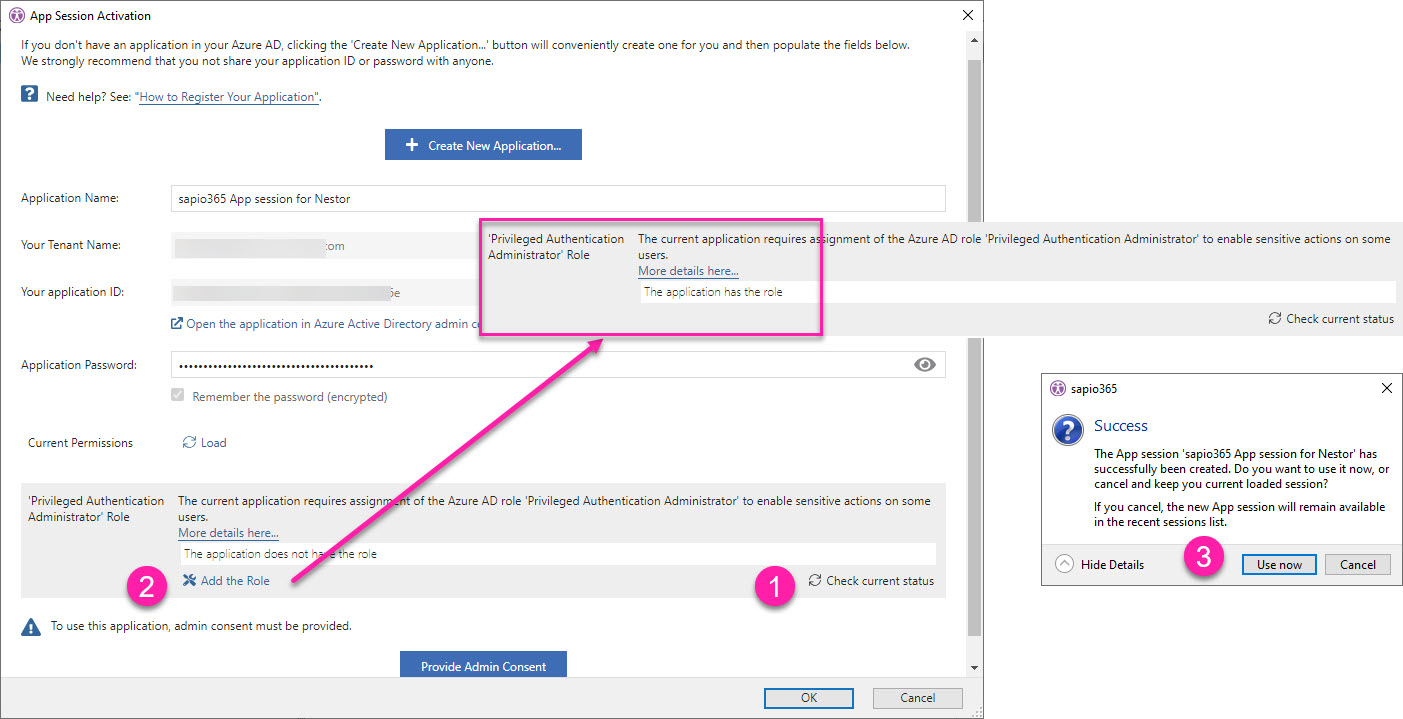Click the scrollbar up arrow in the activation dialog
This screenshot has width=1403, height=719.
click(x=975, y=41)
